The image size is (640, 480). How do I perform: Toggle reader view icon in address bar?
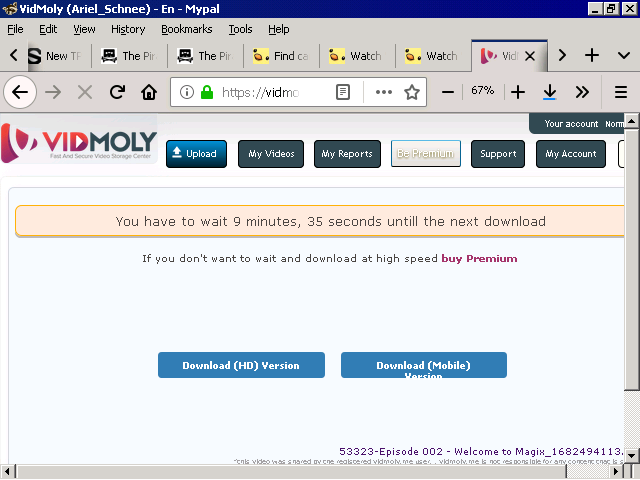tap(342, 92)
